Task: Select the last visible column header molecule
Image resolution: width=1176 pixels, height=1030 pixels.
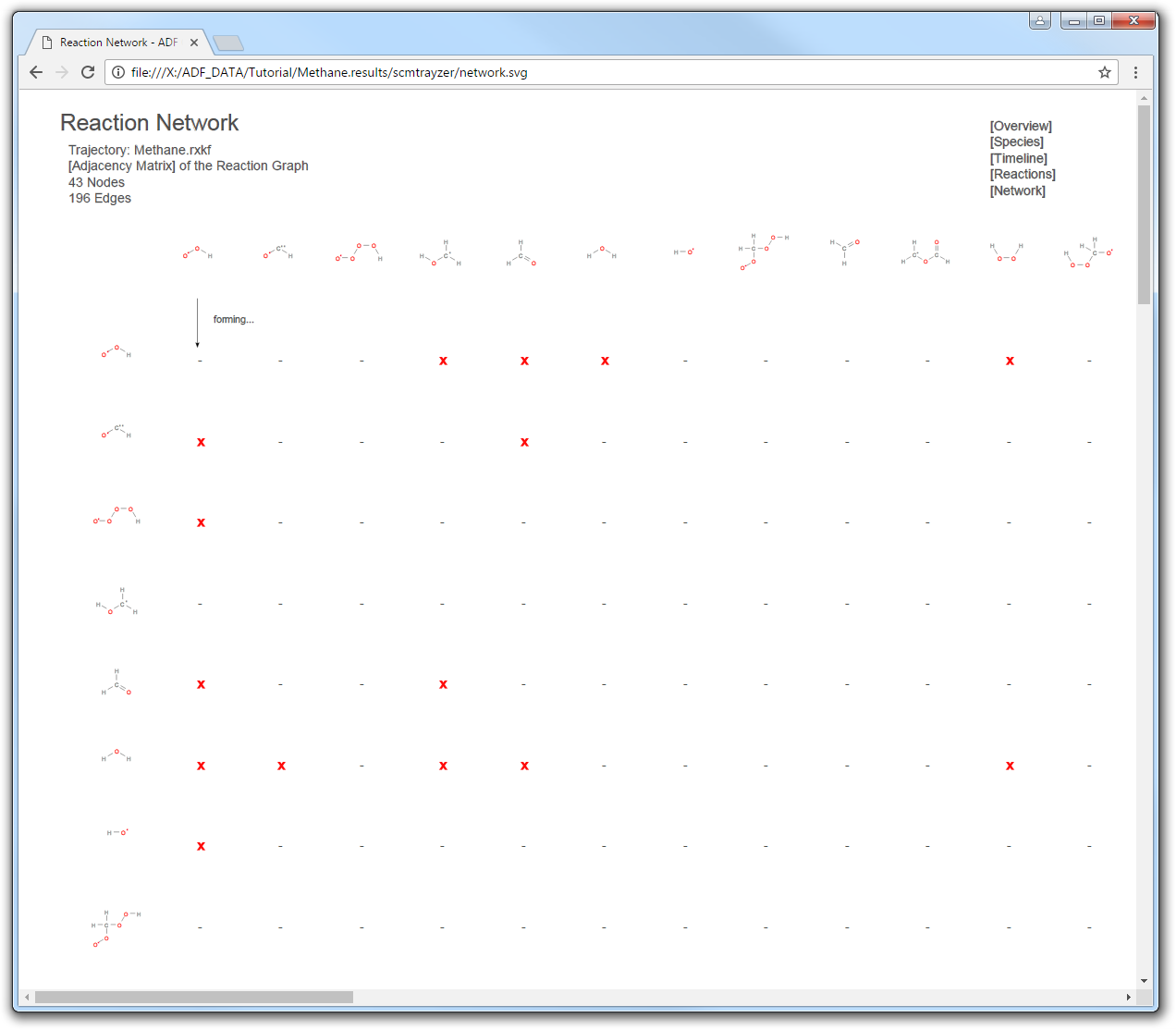Action: (x=1088, y=252)
